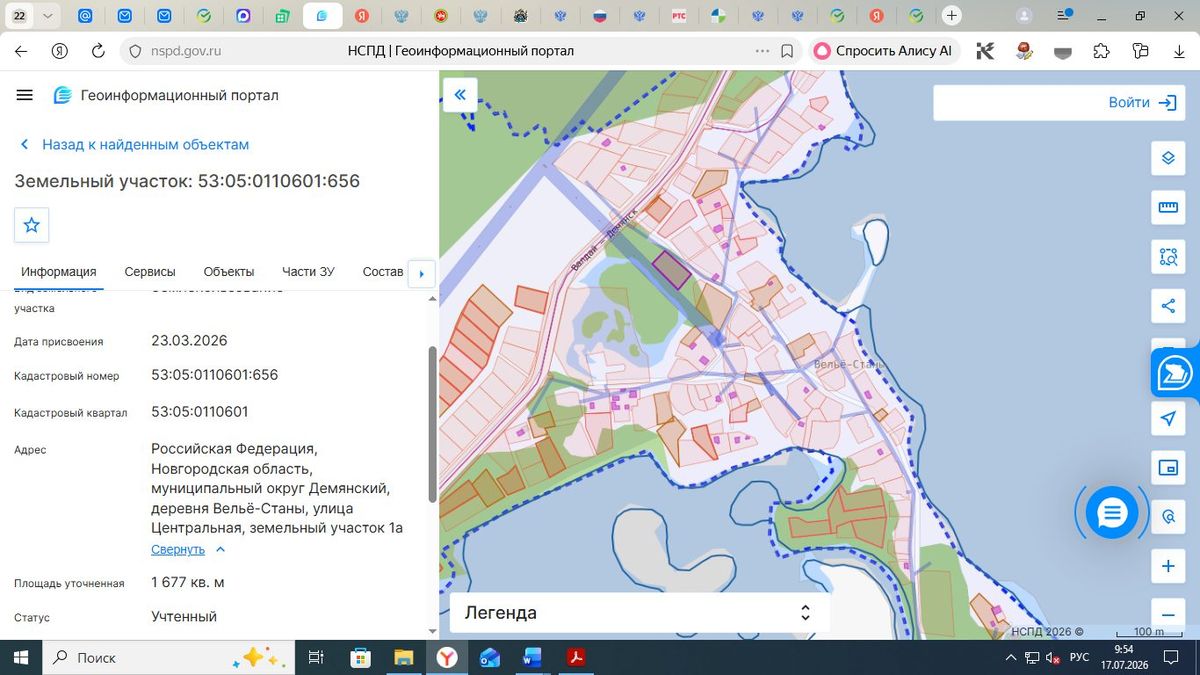1200x675 pixels.
Task: Share the current map view
Action: tap(1168, 306)
